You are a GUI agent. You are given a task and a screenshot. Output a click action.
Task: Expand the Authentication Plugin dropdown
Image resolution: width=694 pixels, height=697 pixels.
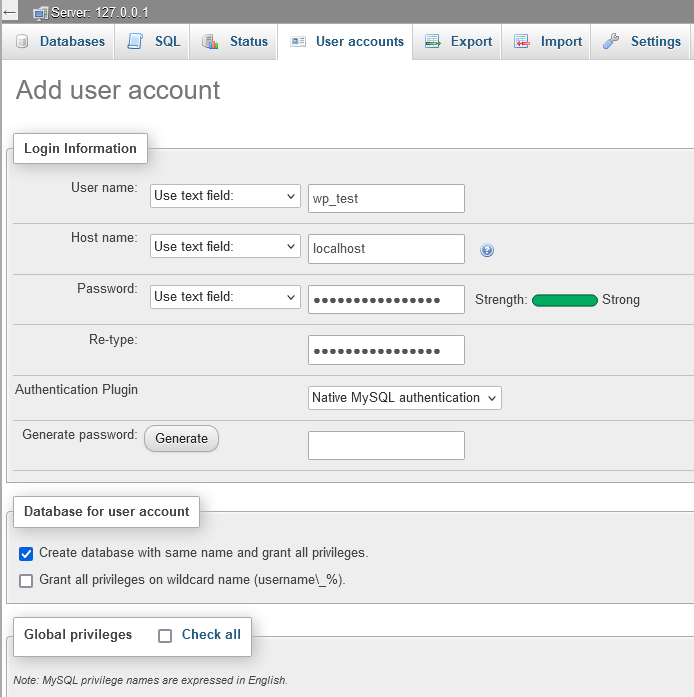tap(404, 398)
